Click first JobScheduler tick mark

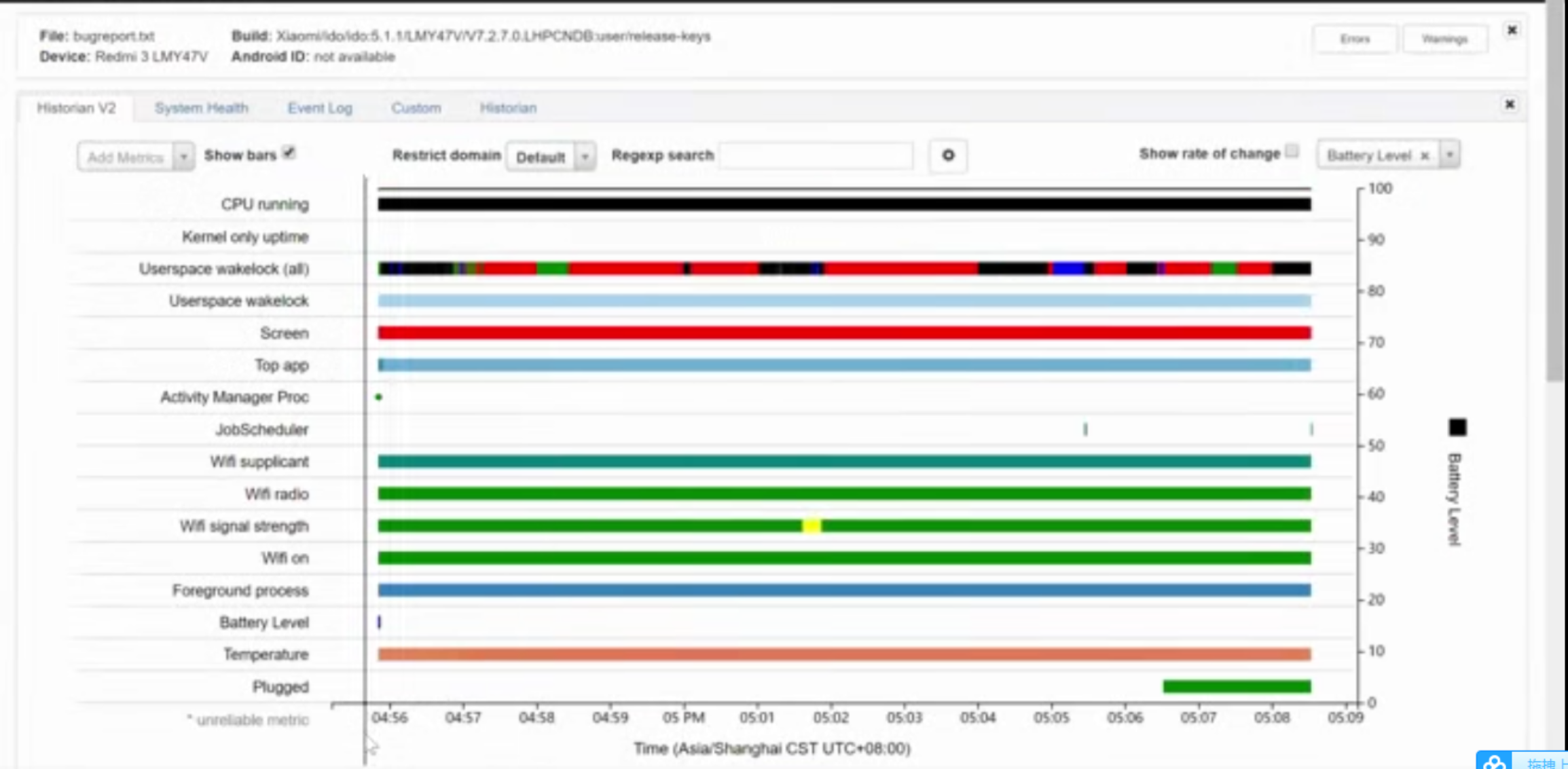tap(1085, 429)
